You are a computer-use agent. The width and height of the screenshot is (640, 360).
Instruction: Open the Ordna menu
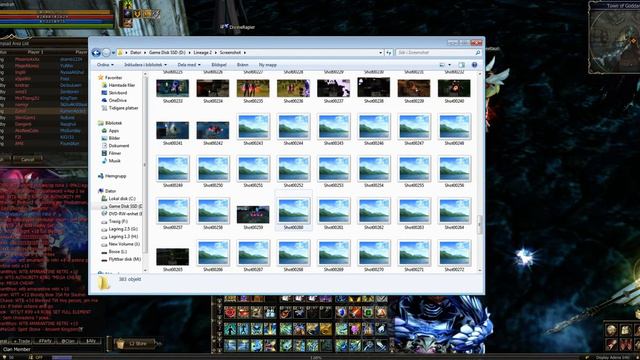pyautogui.click(x=105, y=65)
